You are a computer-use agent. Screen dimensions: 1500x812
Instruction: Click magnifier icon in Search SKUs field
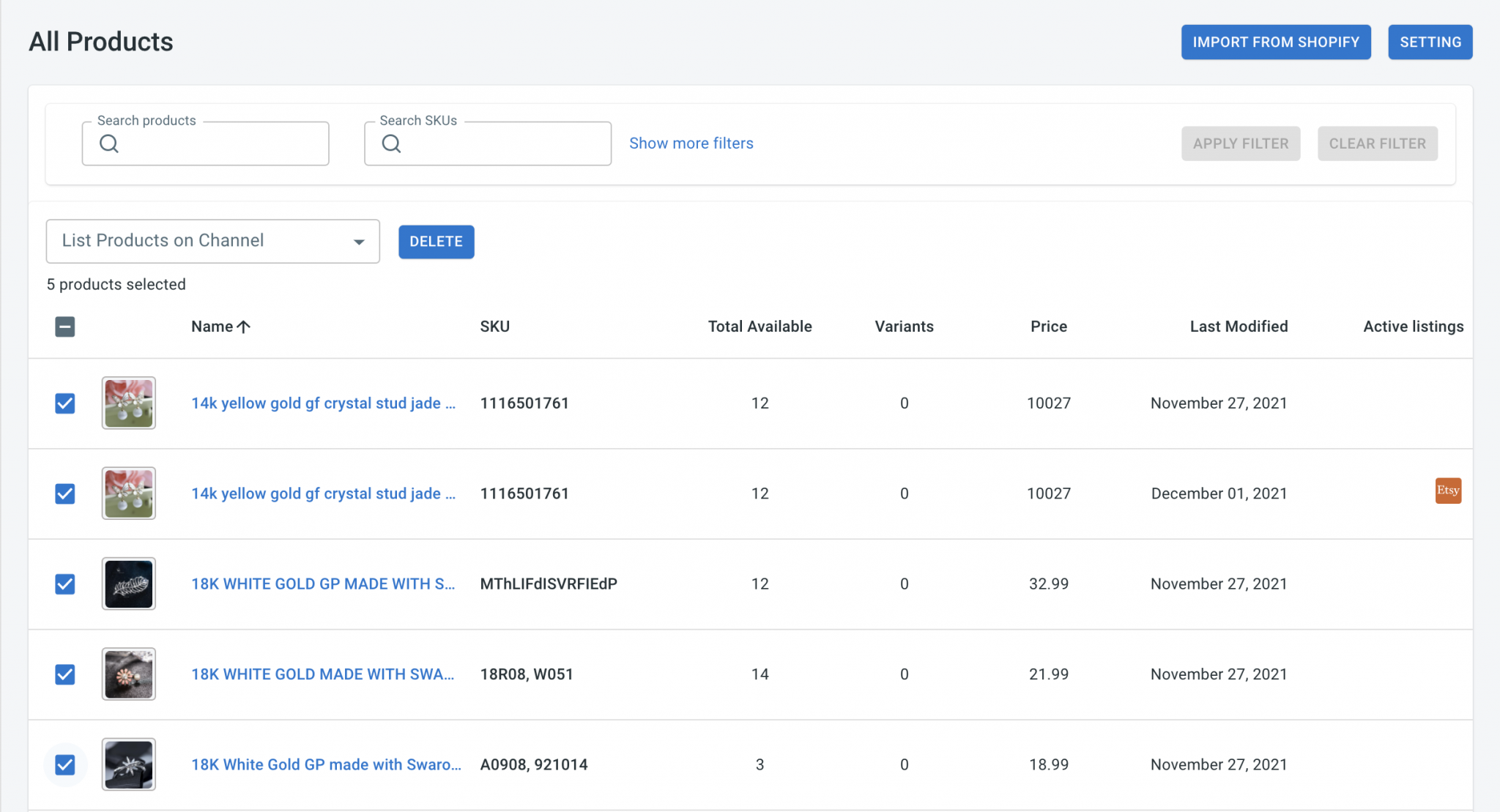coord(391,144)
